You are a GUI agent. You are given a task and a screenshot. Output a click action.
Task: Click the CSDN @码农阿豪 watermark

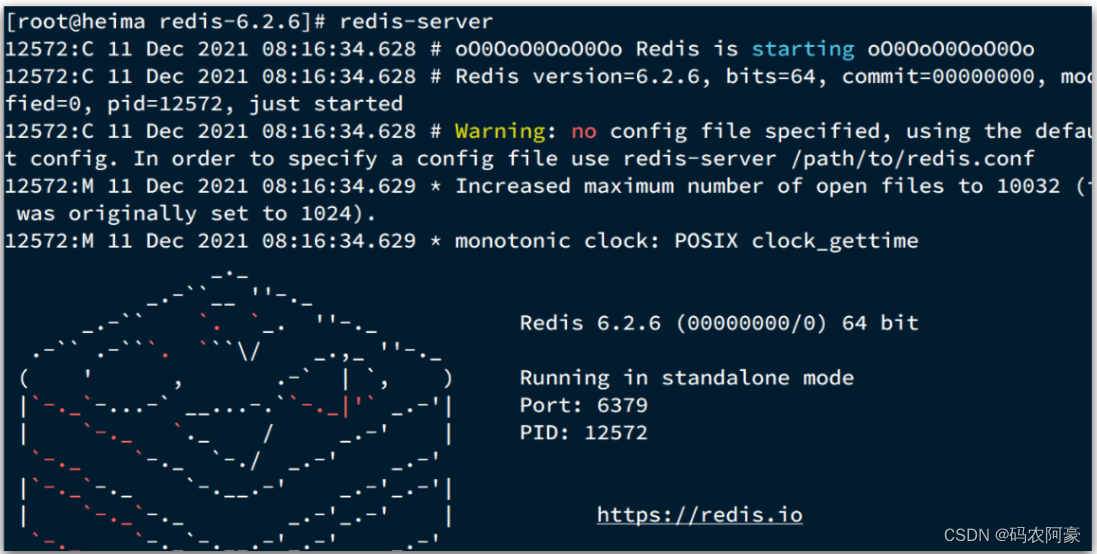[x=1012, y=536]
